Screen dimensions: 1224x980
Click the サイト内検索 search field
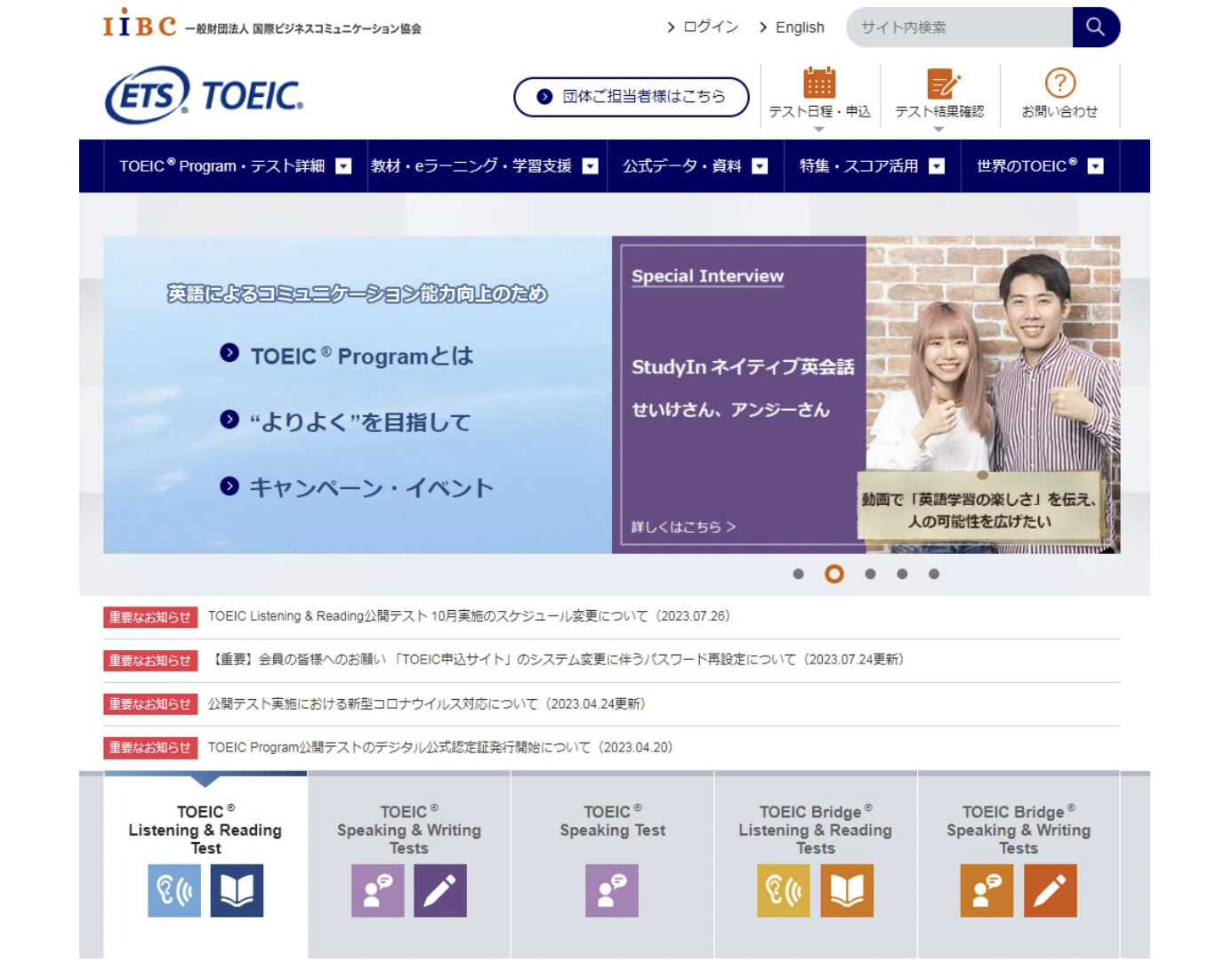[959, 28]
